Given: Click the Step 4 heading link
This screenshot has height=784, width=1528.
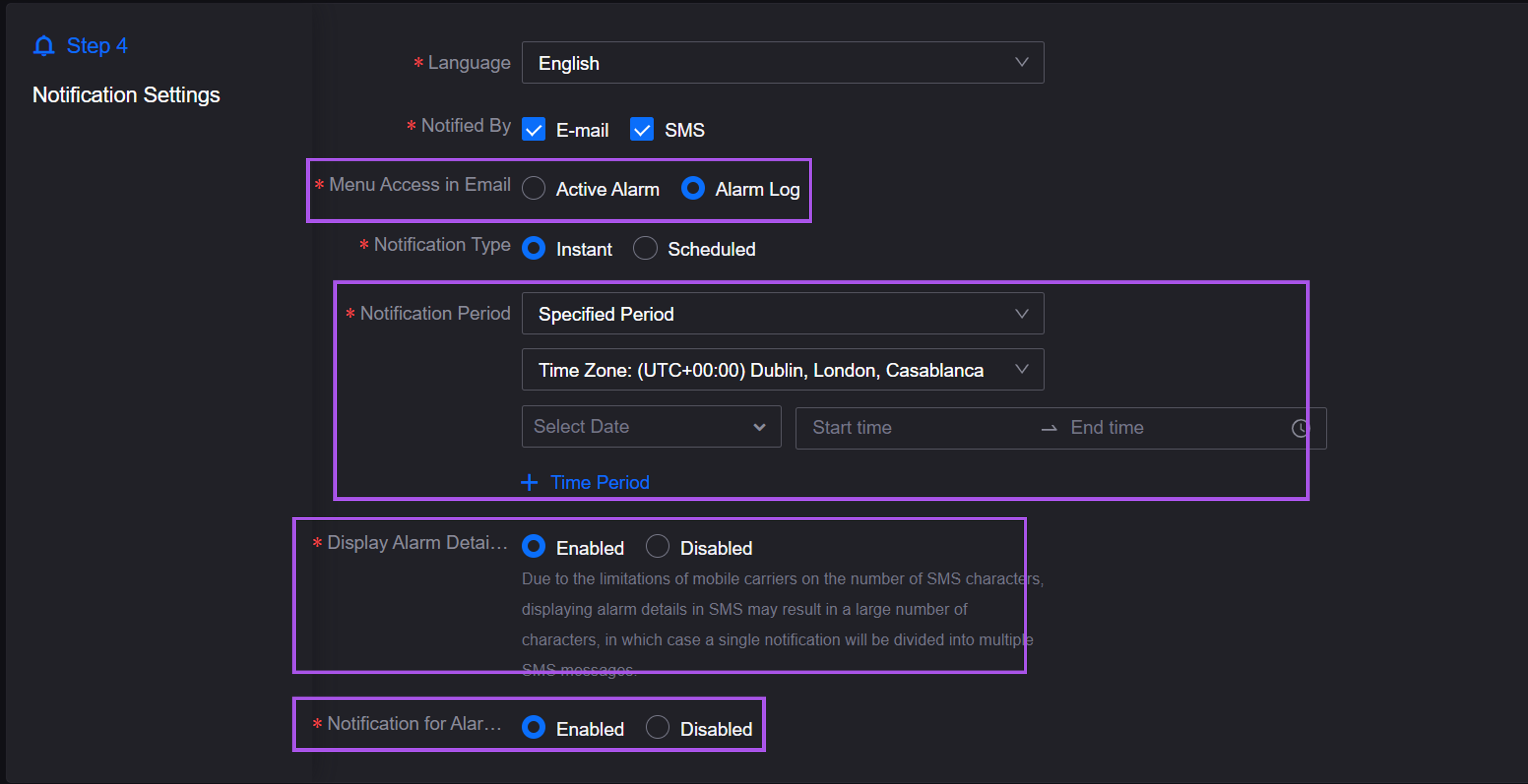Looking at the screenshot, I should click(x=97, y=45).
